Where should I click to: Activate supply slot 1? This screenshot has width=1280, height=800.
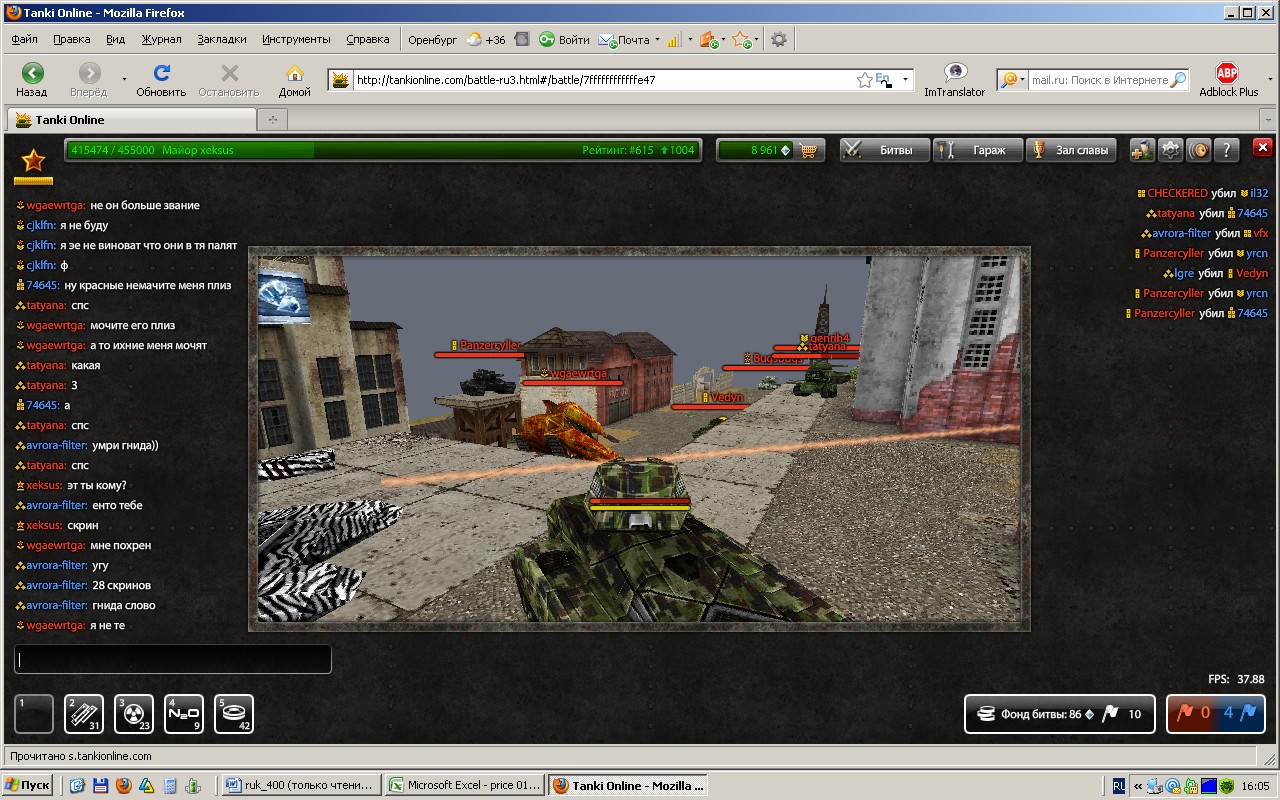(34, 714)
